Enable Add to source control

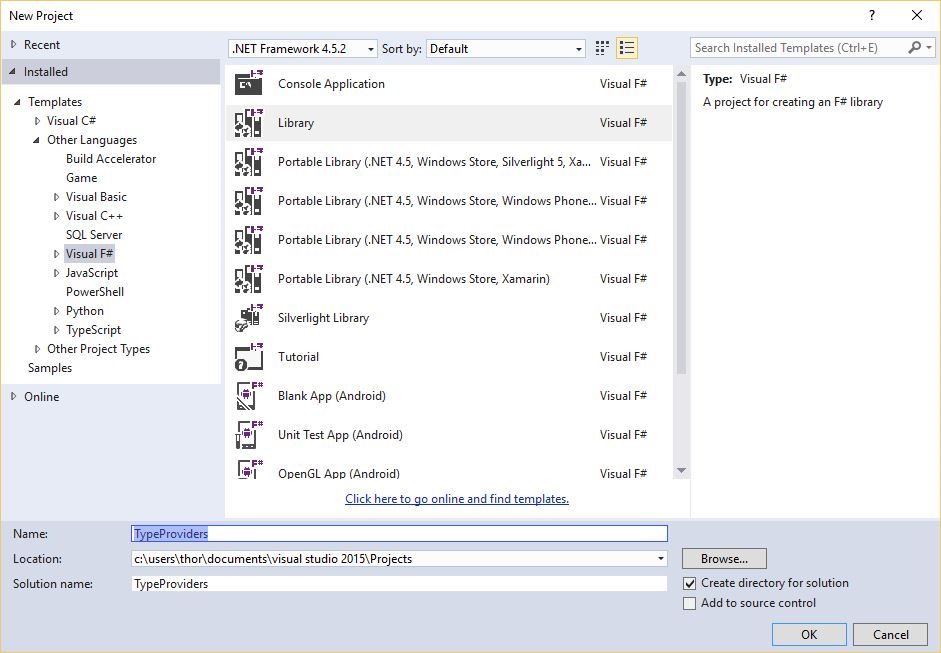(x=689, y=603)
